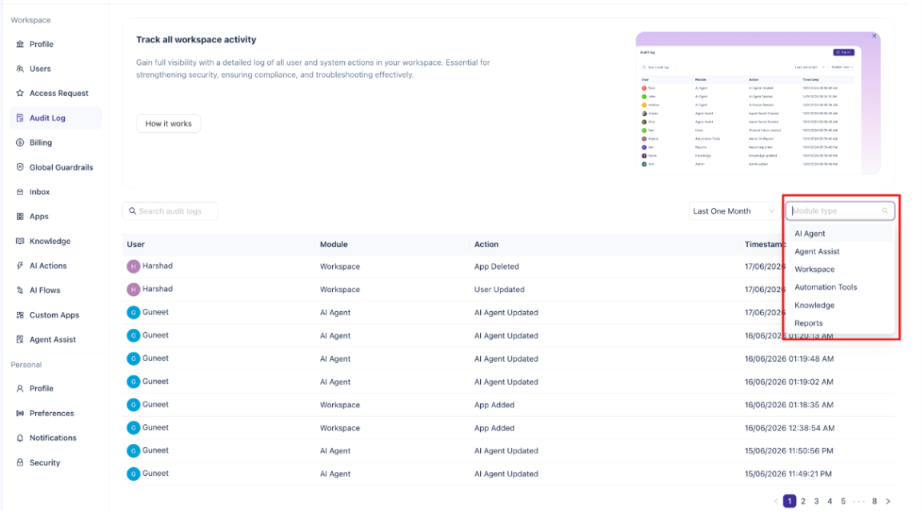Viewport: 922px width, 512px height.
Task: Open the Billing sidebar label
Action: click(x=41, y=143)
